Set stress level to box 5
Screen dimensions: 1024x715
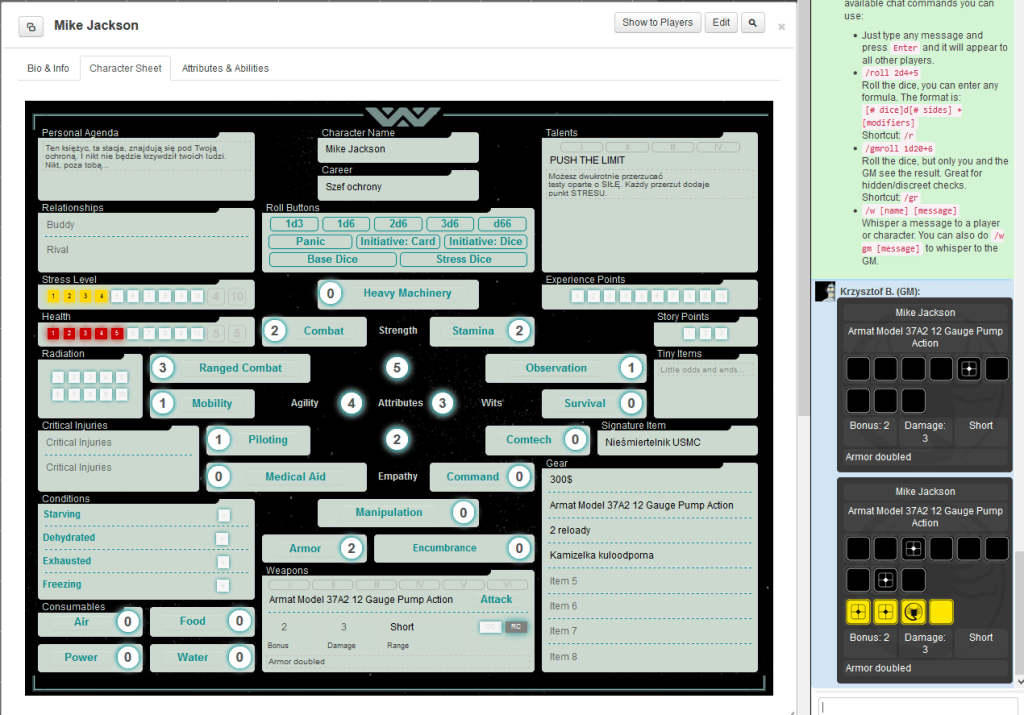tap(118, 297)
